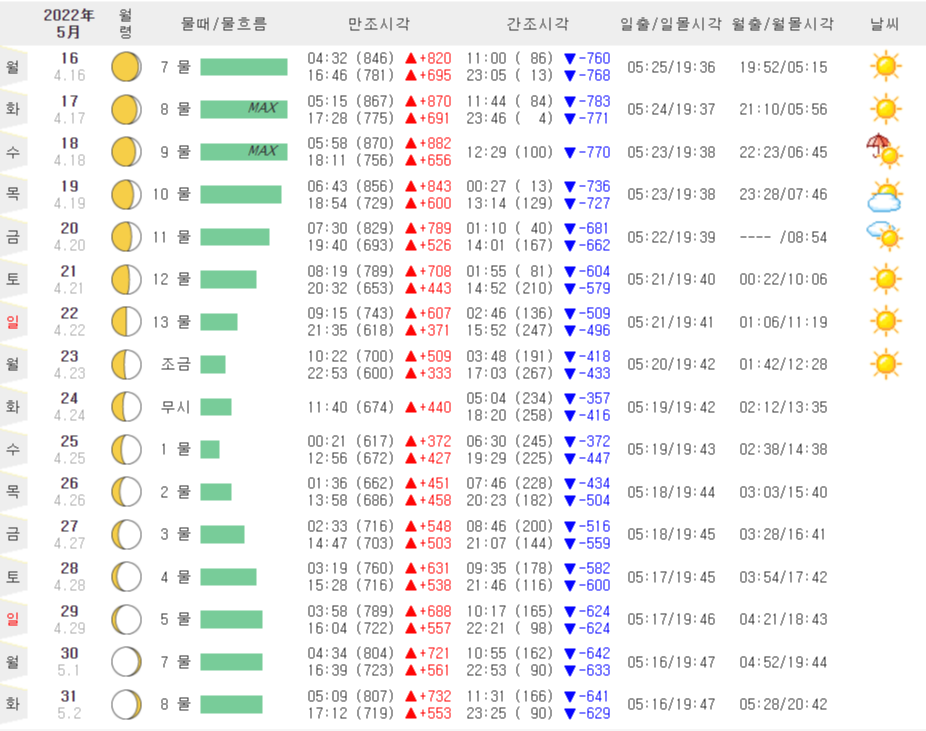Click the date 30 with lunar 5.1
This screenshot has height=731, width=926.
(x=69, y=661)
